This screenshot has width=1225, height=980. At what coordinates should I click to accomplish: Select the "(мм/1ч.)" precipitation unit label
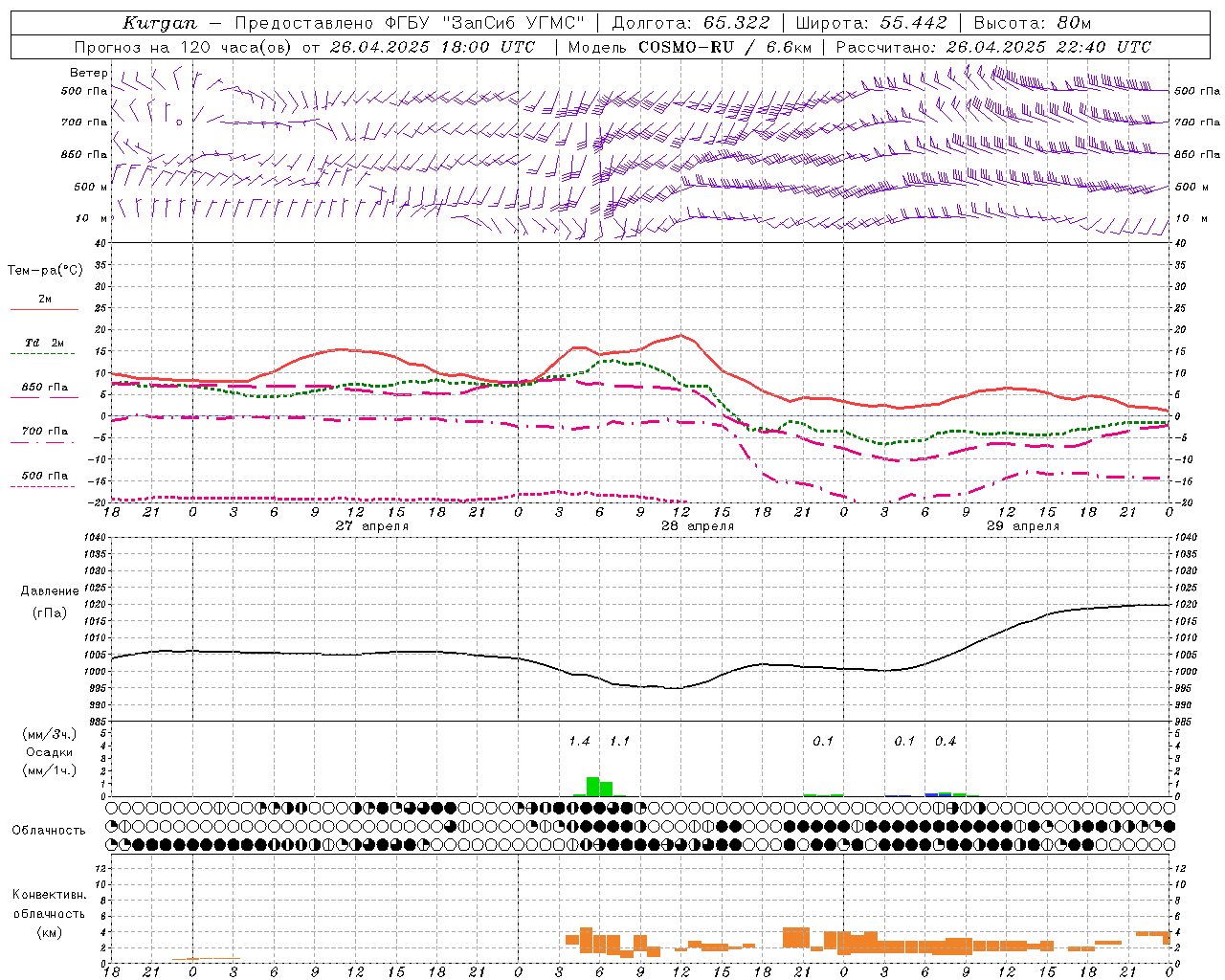pos(48,770)
